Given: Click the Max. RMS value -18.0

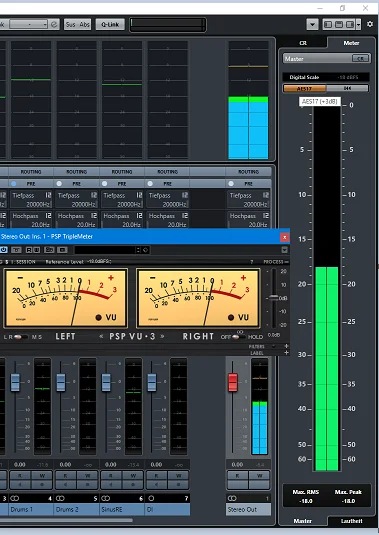Looking at the screenshot, I should pyautogui.click(x=306, y=501).
